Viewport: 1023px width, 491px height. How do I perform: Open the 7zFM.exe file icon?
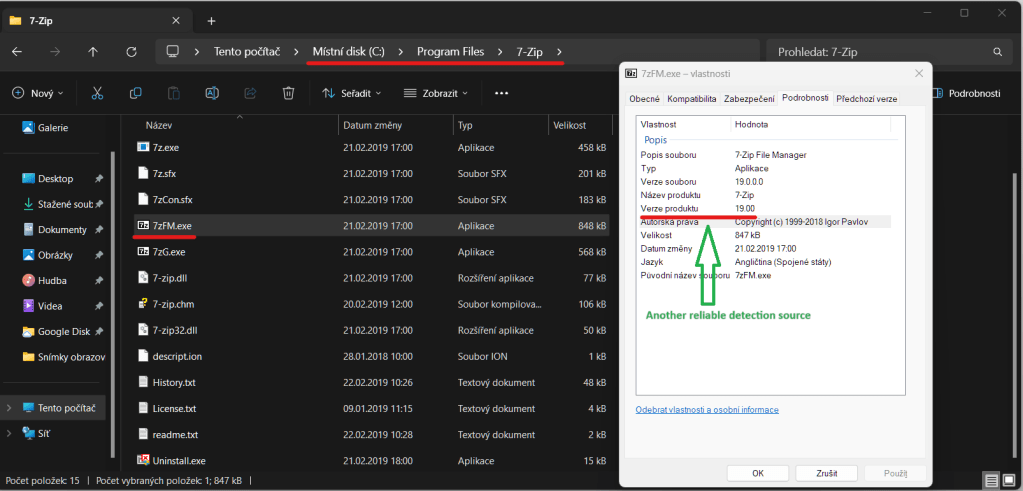pyautogui.click(x=143, y=226)
